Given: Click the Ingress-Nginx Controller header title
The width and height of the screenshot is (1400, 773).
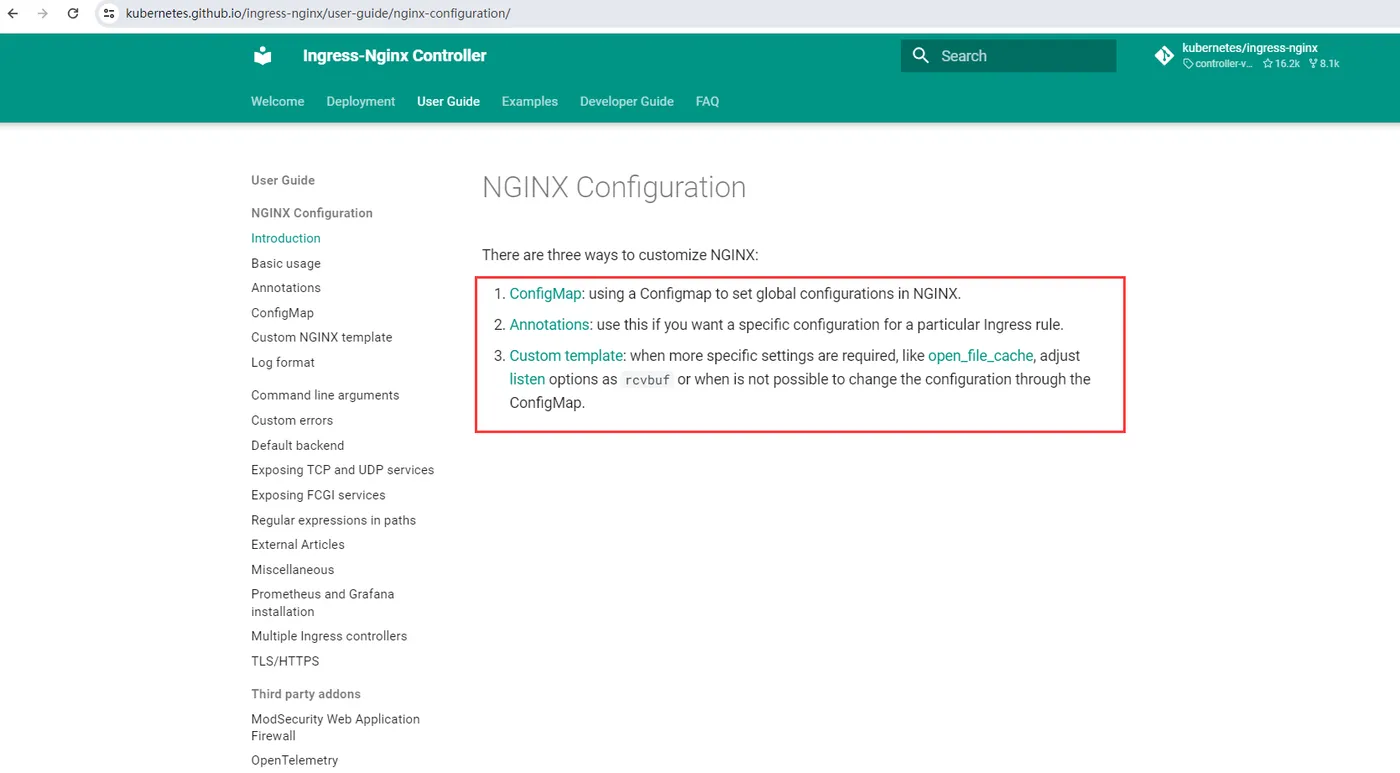Looking at the screenshot, I should [395, 56].
